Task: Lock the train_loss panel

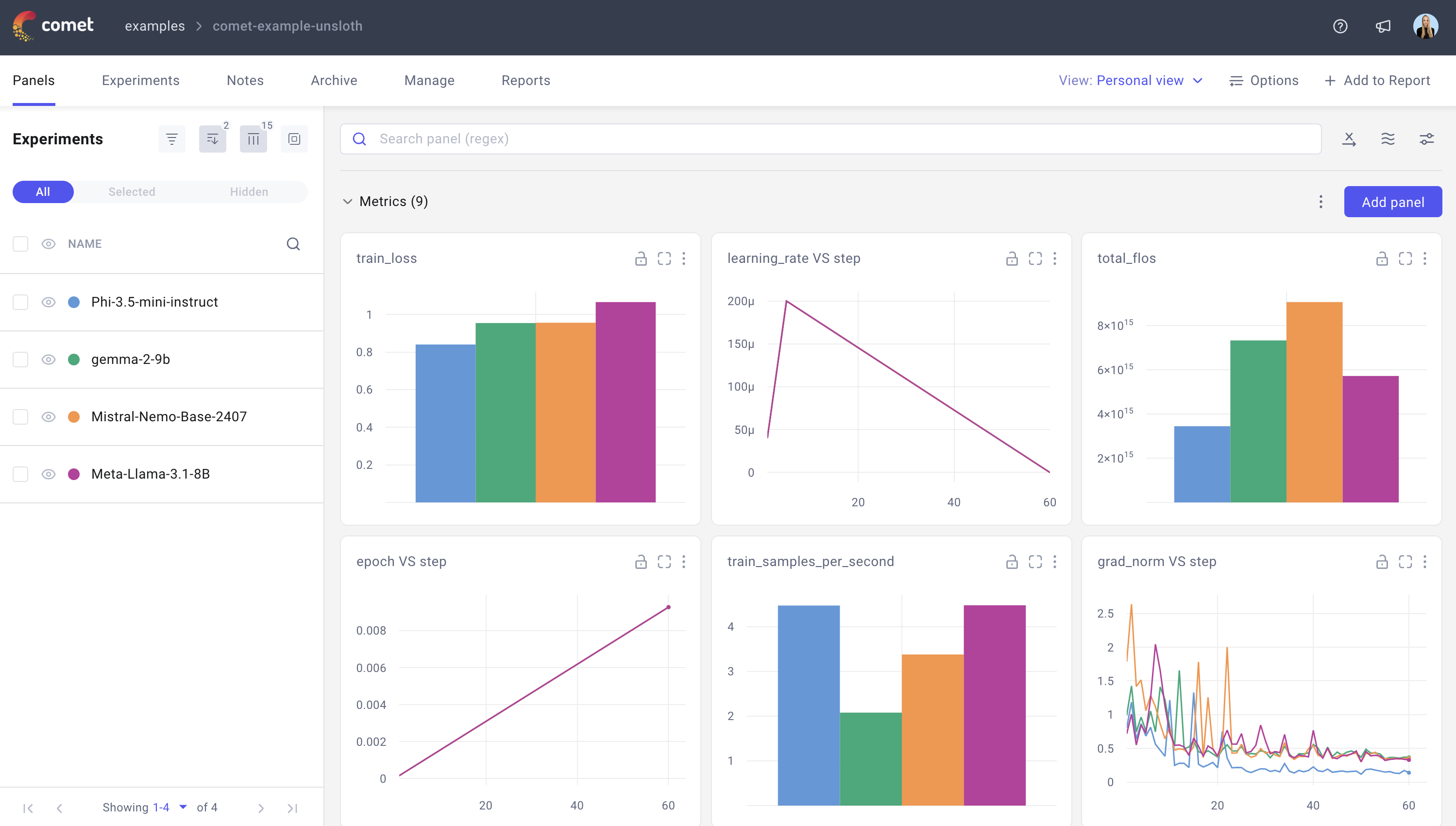Action: click(641, 258)
